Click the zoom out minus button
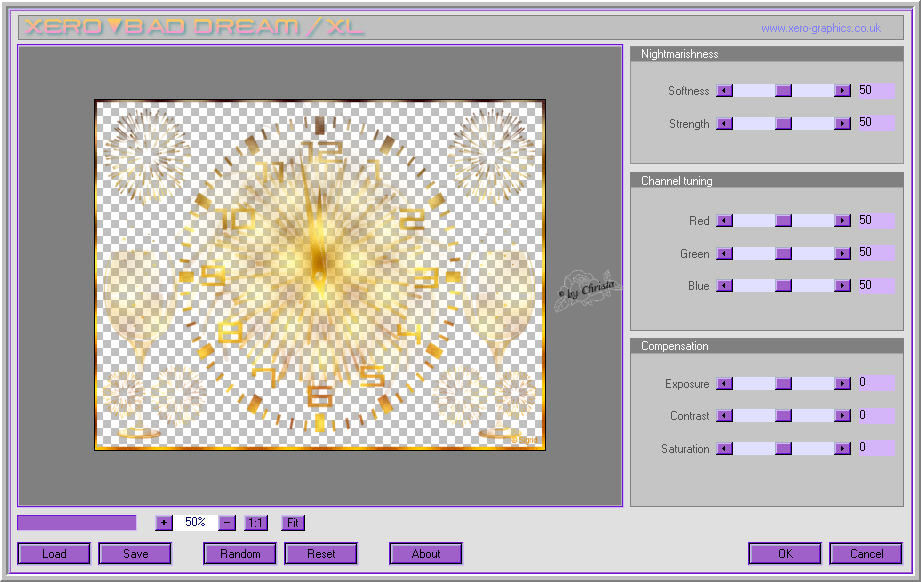 pyautogui.click(x=227, y=522)
